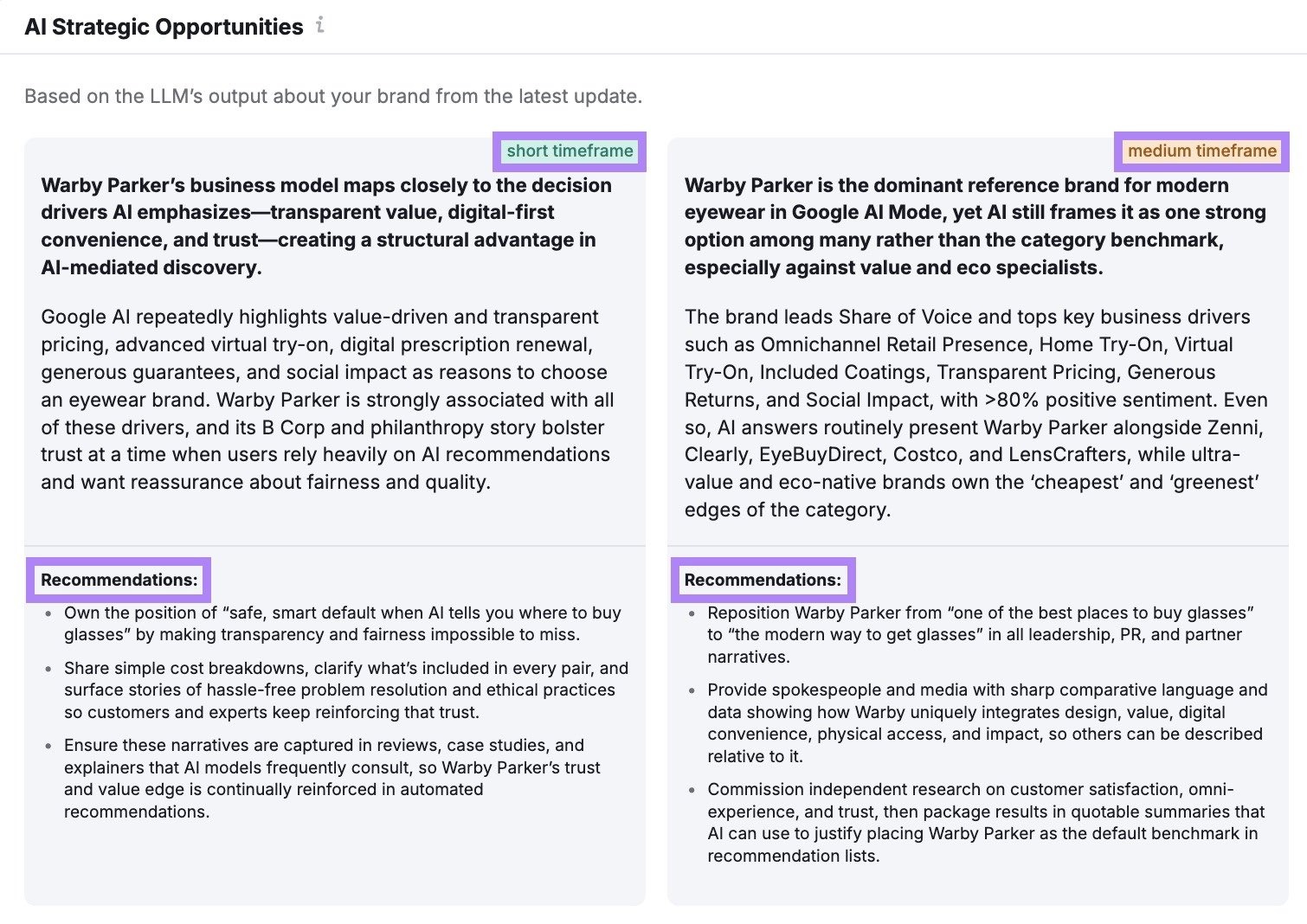Click the AI Strategic Opportunities heading
Image resolution: width=1307 pixels, height=924 pixels.
[164, 27]
